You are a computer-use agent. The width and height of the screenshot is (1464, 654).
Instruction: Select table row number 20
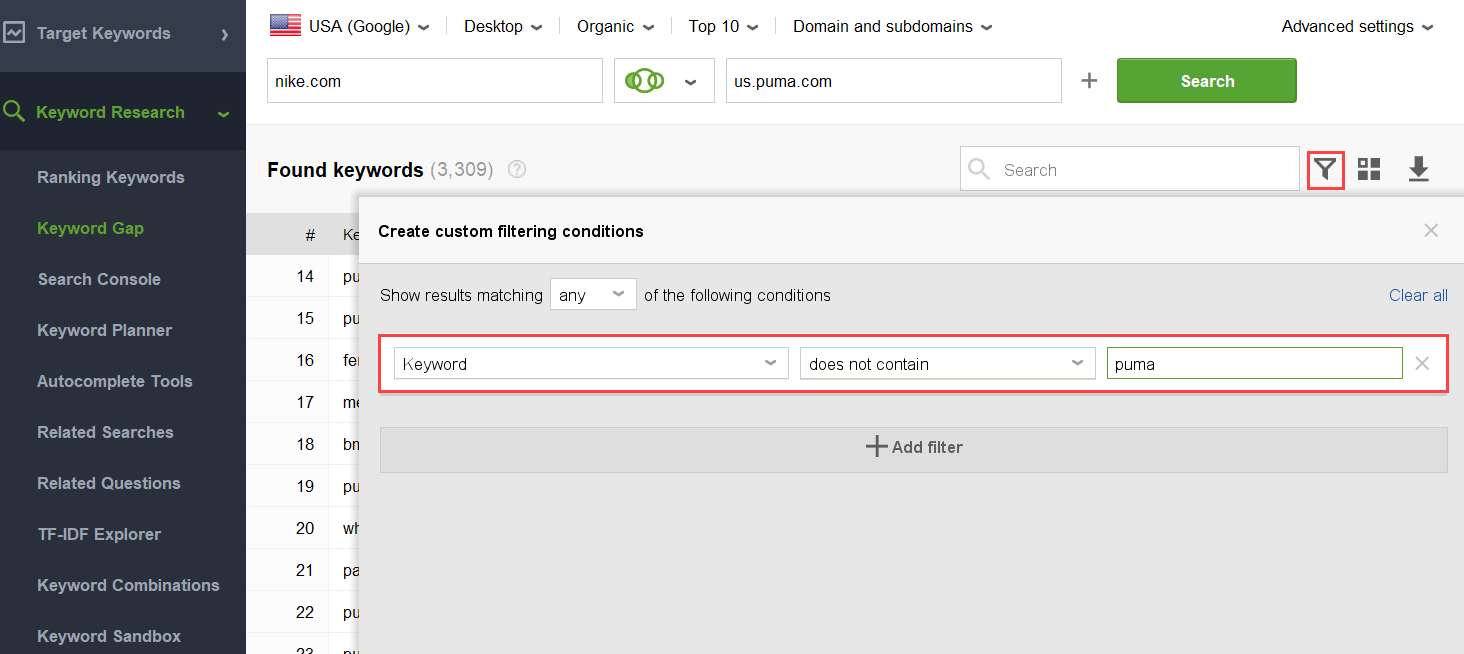tap(305, 528)
